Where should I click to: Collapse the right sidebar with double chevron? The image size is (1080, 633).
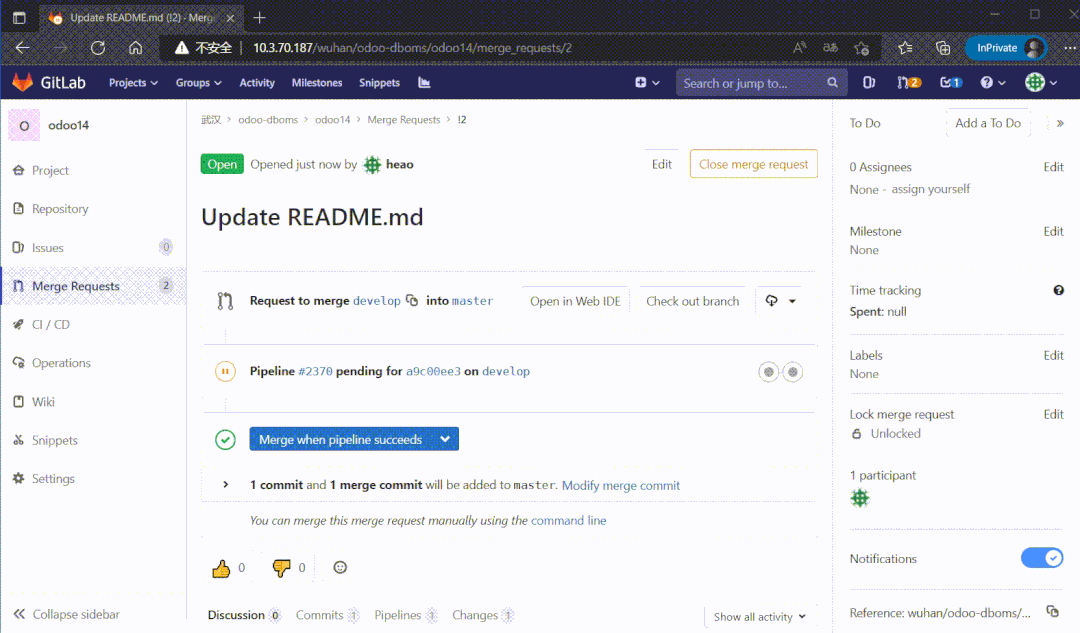pos(1060,123)
